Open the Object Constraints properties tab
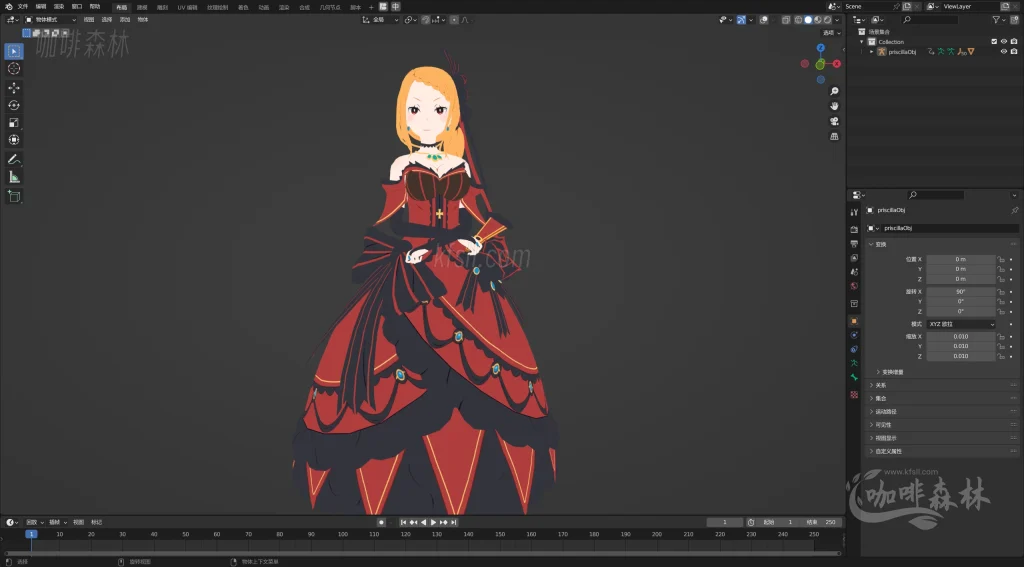 [854, 349]
